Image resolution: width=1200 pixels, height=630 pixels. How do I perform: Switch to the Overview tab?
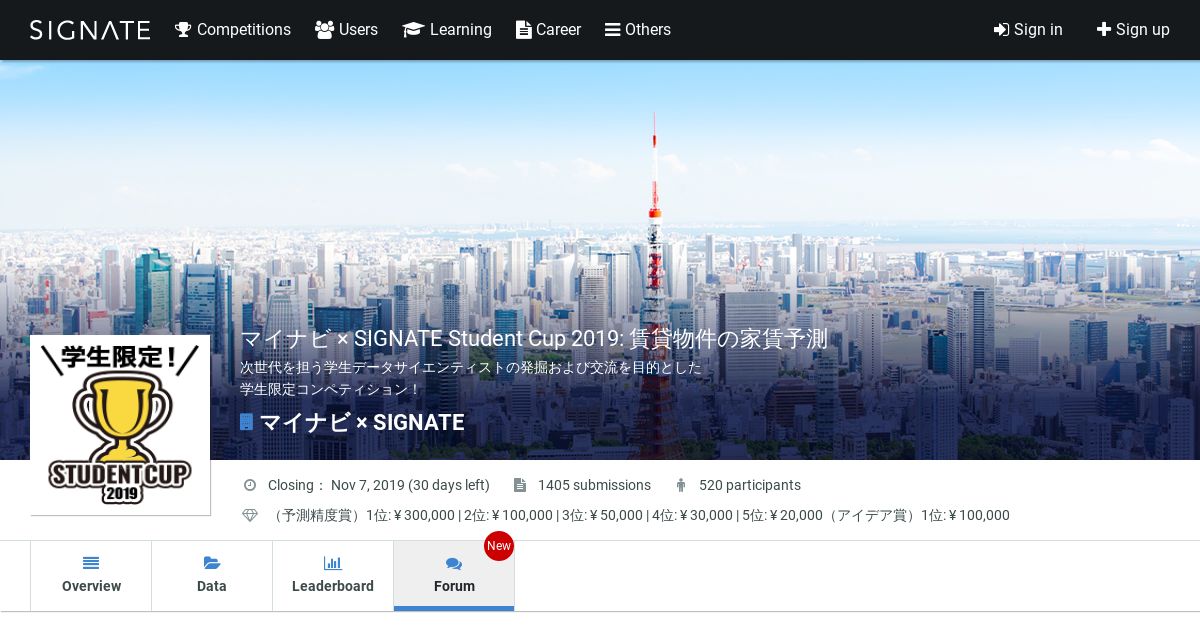click(x=91, y=576)
